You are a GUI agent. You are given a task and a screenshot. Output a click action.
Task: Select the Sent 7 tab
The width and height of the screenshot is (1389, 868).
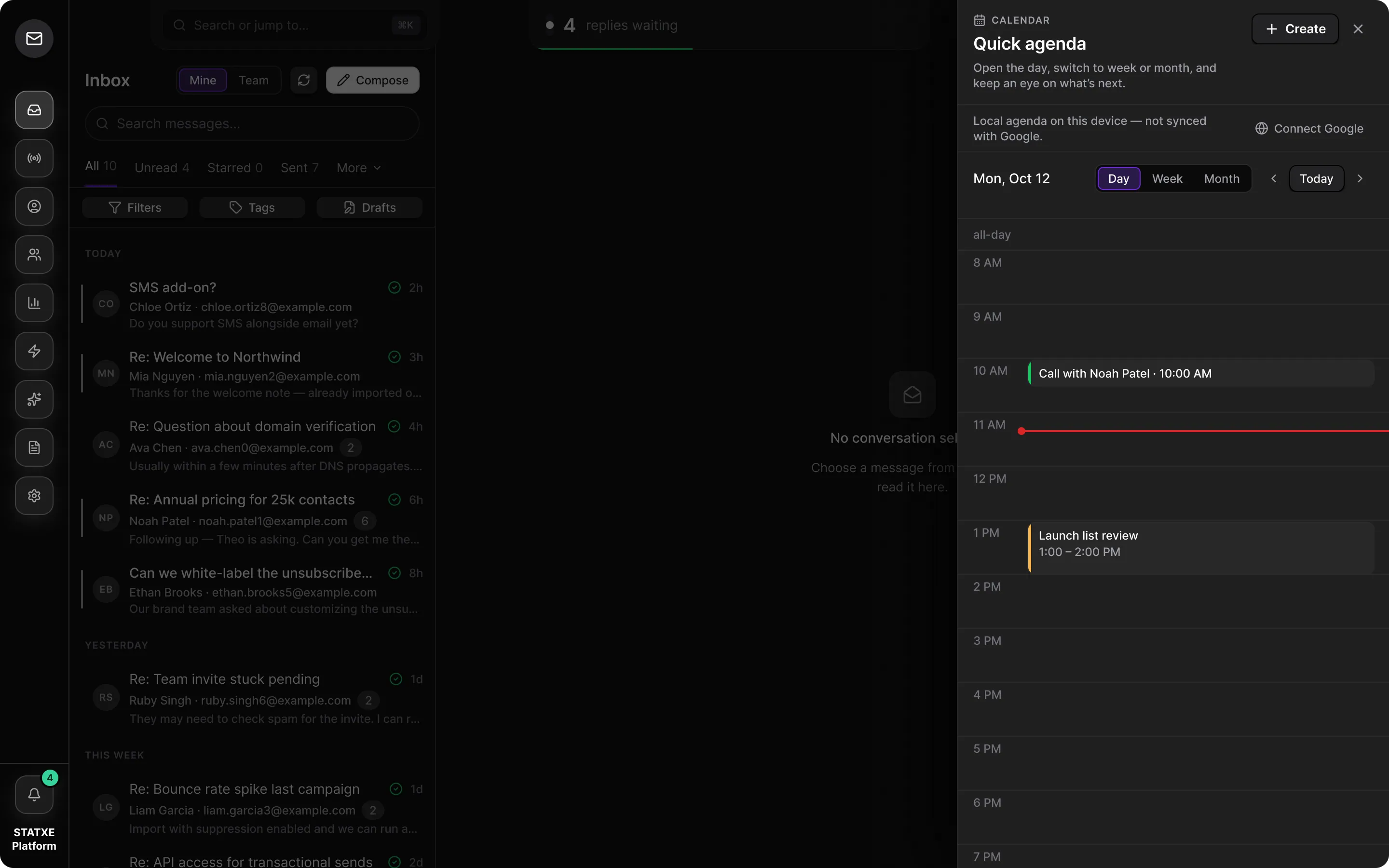(300, 168)
